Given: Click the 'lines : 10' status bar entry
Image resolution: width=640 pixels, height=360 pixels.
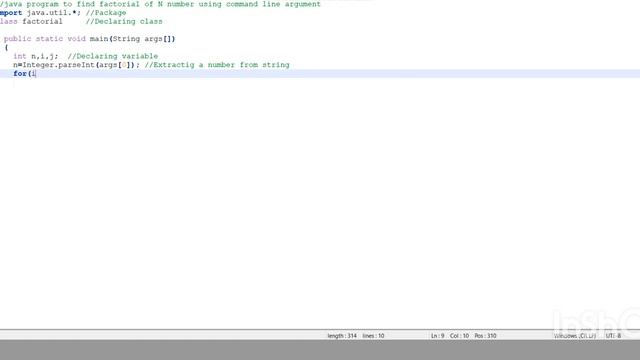Looking at the screenshot, I should (373, 336).
